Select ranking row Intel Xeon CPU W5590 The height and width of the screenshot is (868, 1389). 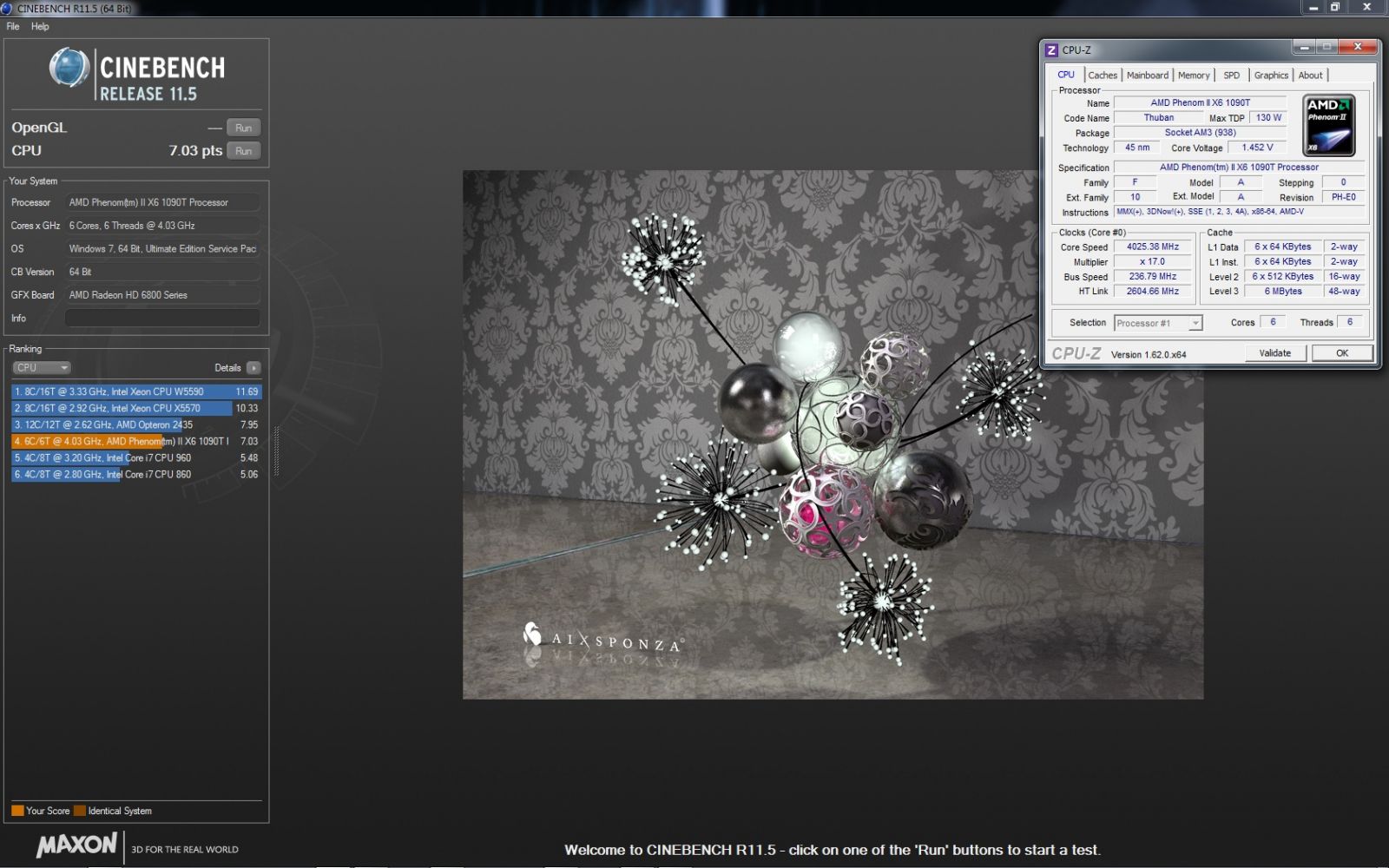point(136,391)
